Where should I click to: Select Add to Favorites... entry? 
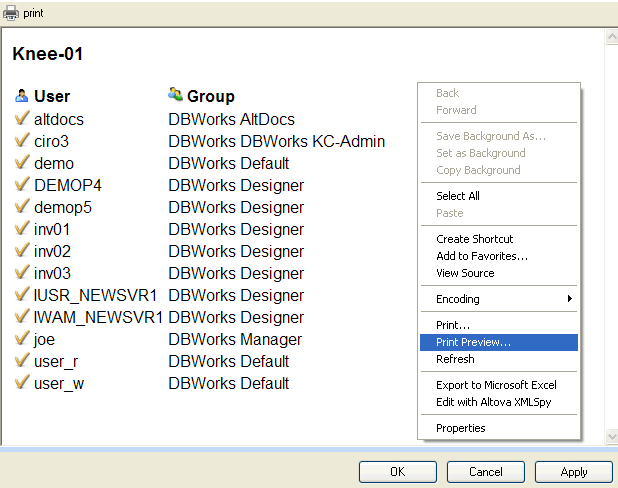[x=499, y=256]
